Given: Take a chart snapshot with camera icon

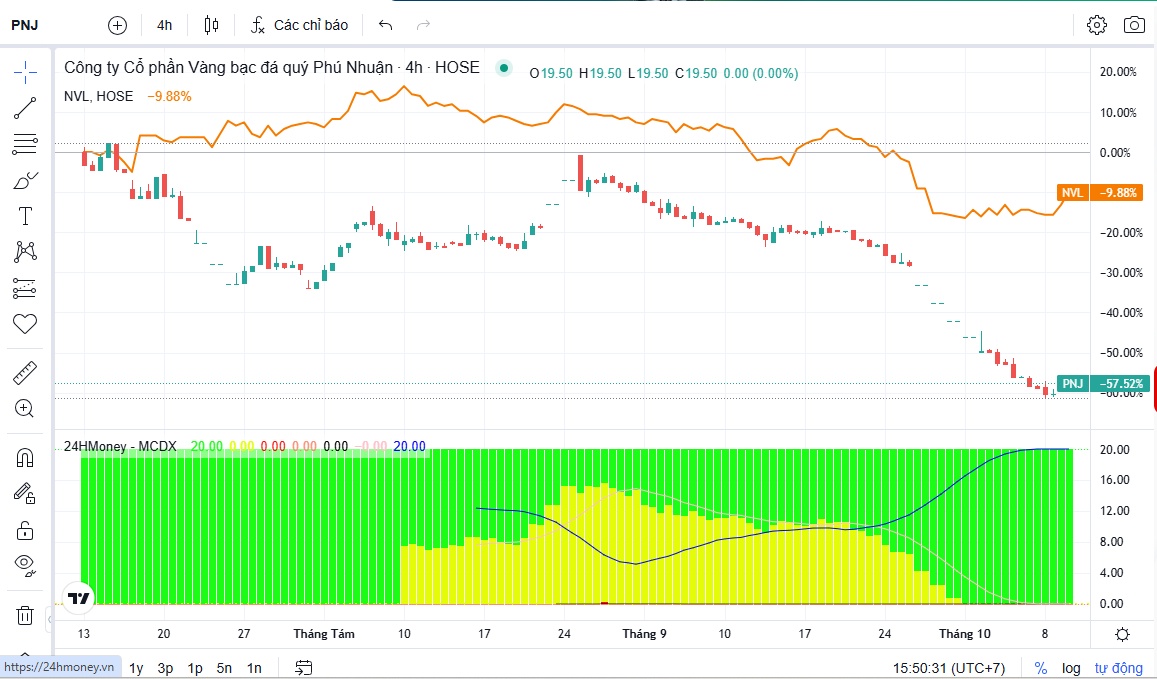Looking at the screenshot, I should click(1134, 25).
